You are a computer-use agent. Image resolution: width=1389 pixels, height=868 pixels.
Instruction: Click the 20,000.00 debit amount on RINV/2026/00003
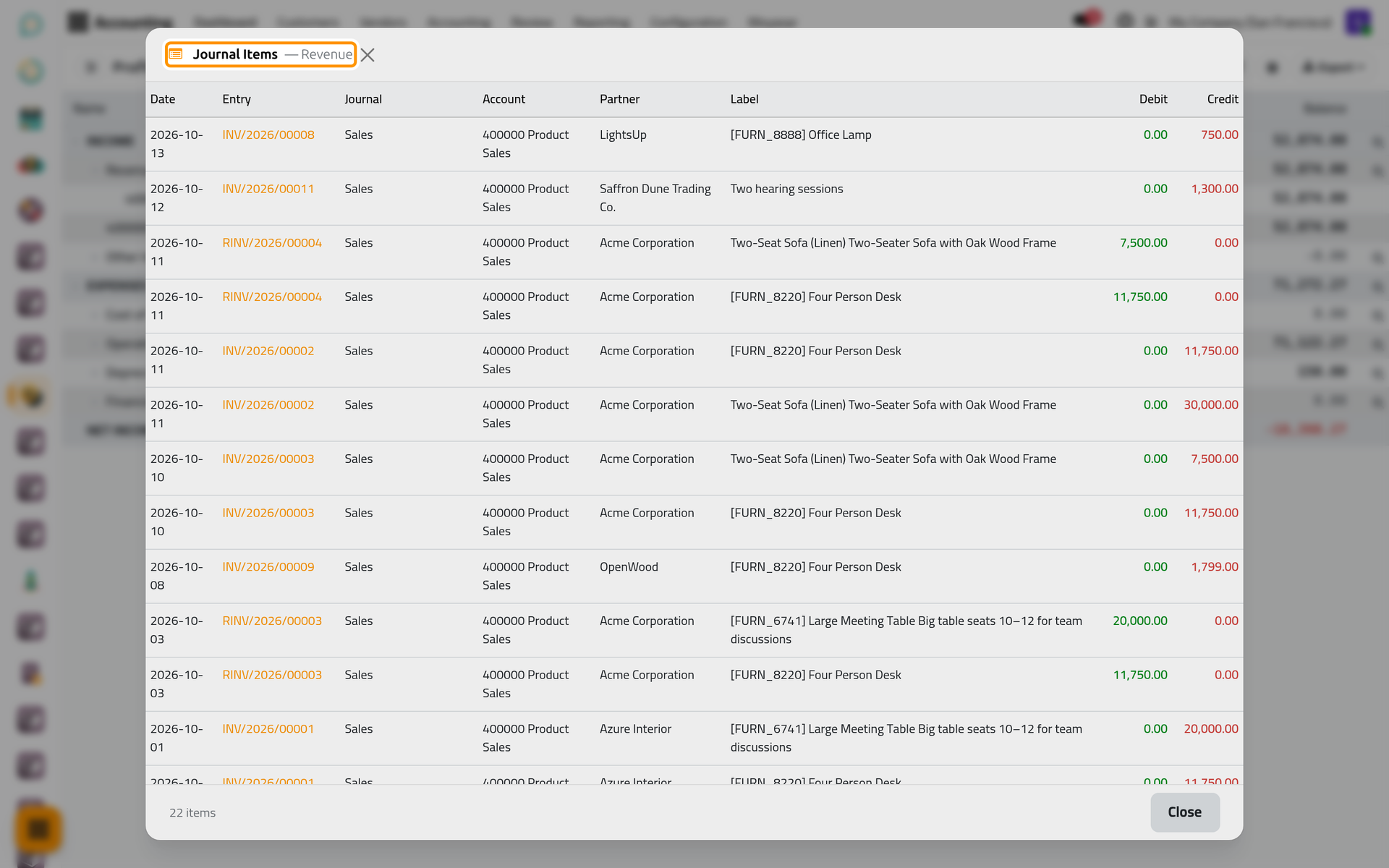(1140, 621)
